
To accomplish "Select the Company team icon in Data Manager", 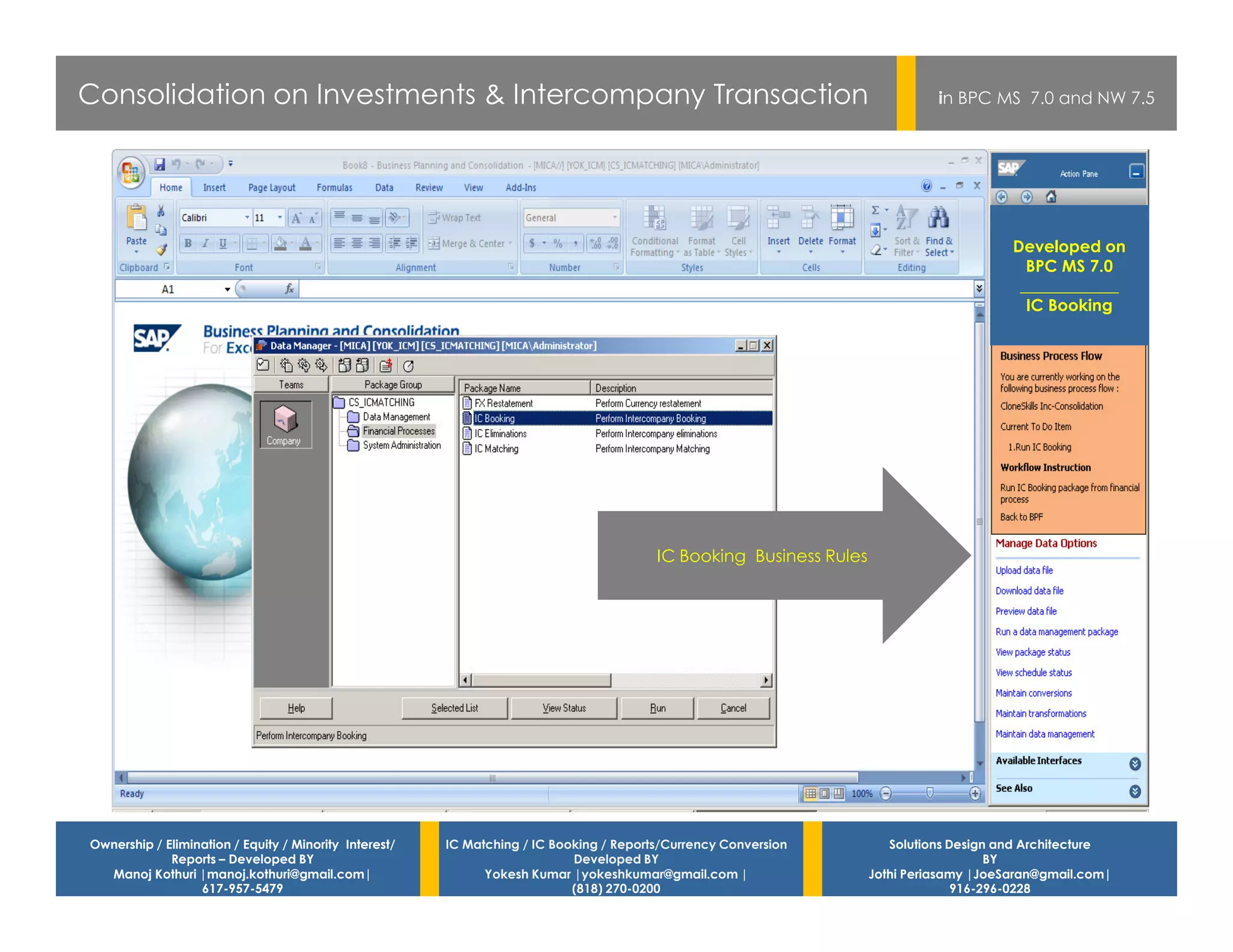I will (285, 424).
